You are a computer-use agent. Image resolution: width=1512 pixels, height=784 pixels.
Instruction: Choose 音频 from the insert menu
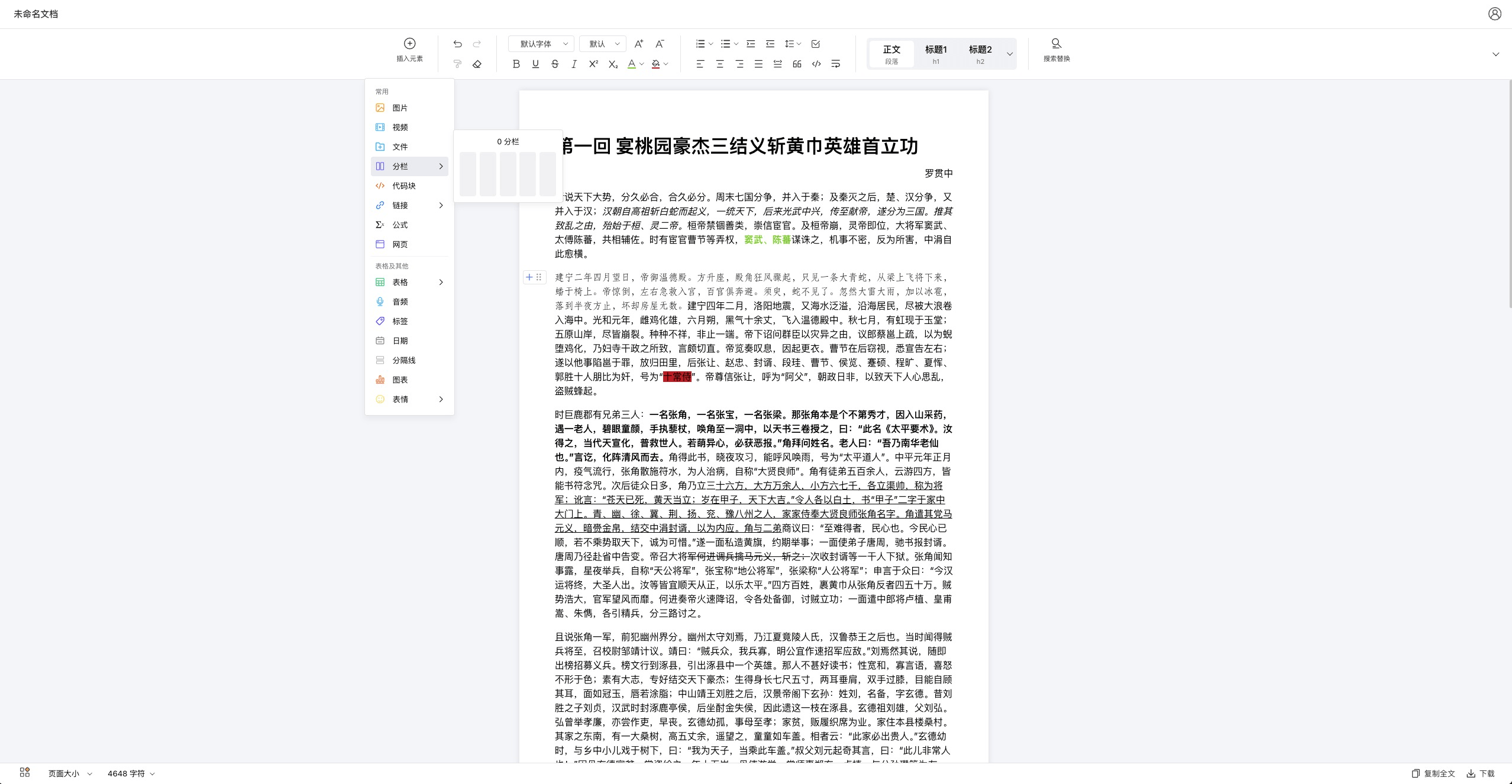409,302
